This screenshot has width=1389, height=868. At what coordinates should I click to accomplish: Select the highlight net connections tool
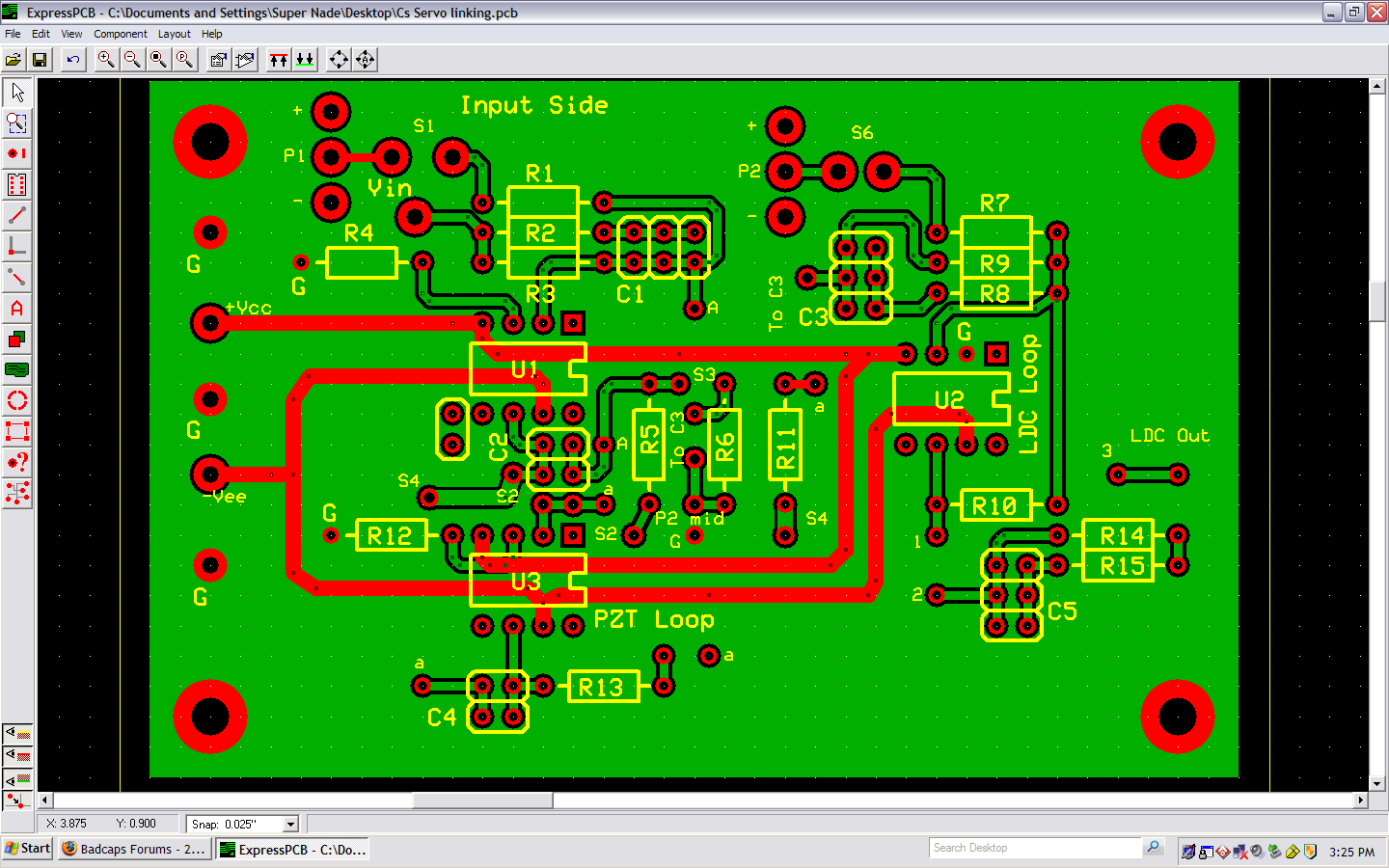pyautogui.click(x=17, y=494)
